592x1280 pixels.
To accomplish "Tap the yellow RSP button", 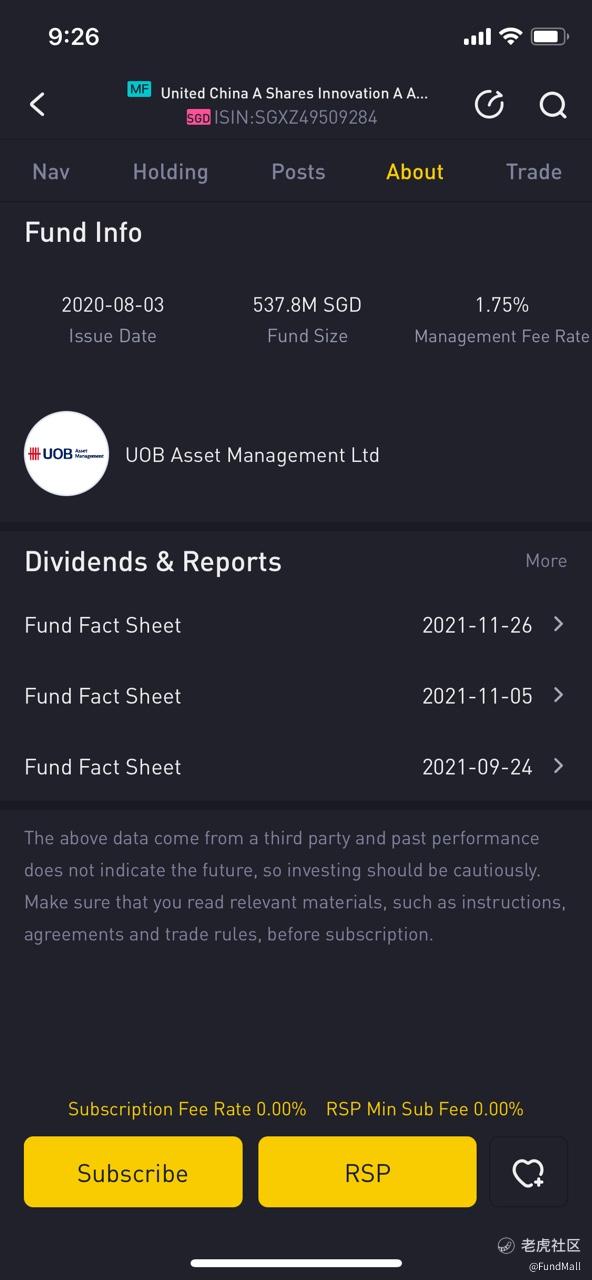I will click(367, 1172).
